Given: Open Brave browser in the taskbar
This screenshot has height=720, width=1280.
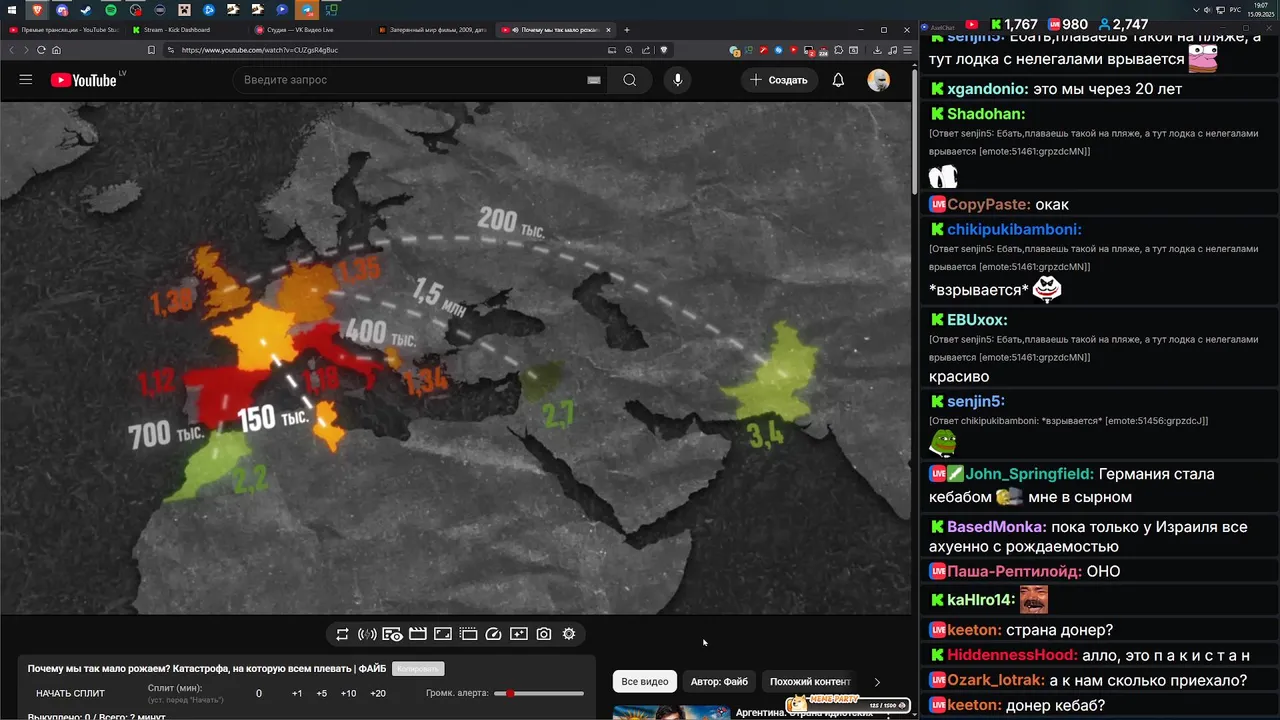Looking at the screenshot, I should [38, 10].
